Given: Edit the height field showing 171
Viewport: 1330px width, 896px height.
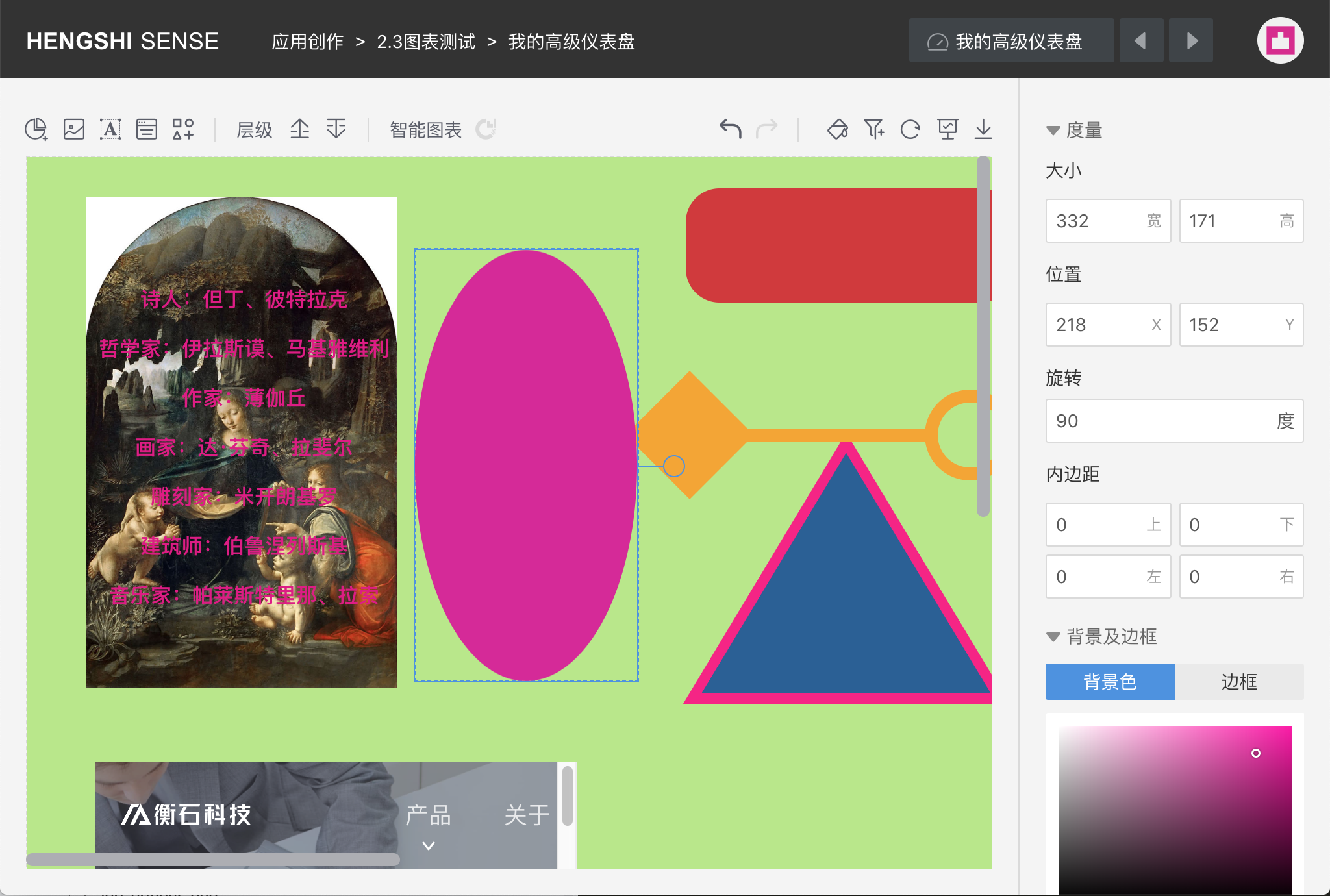Looking at the screenshot, I should coord(1241,221).
